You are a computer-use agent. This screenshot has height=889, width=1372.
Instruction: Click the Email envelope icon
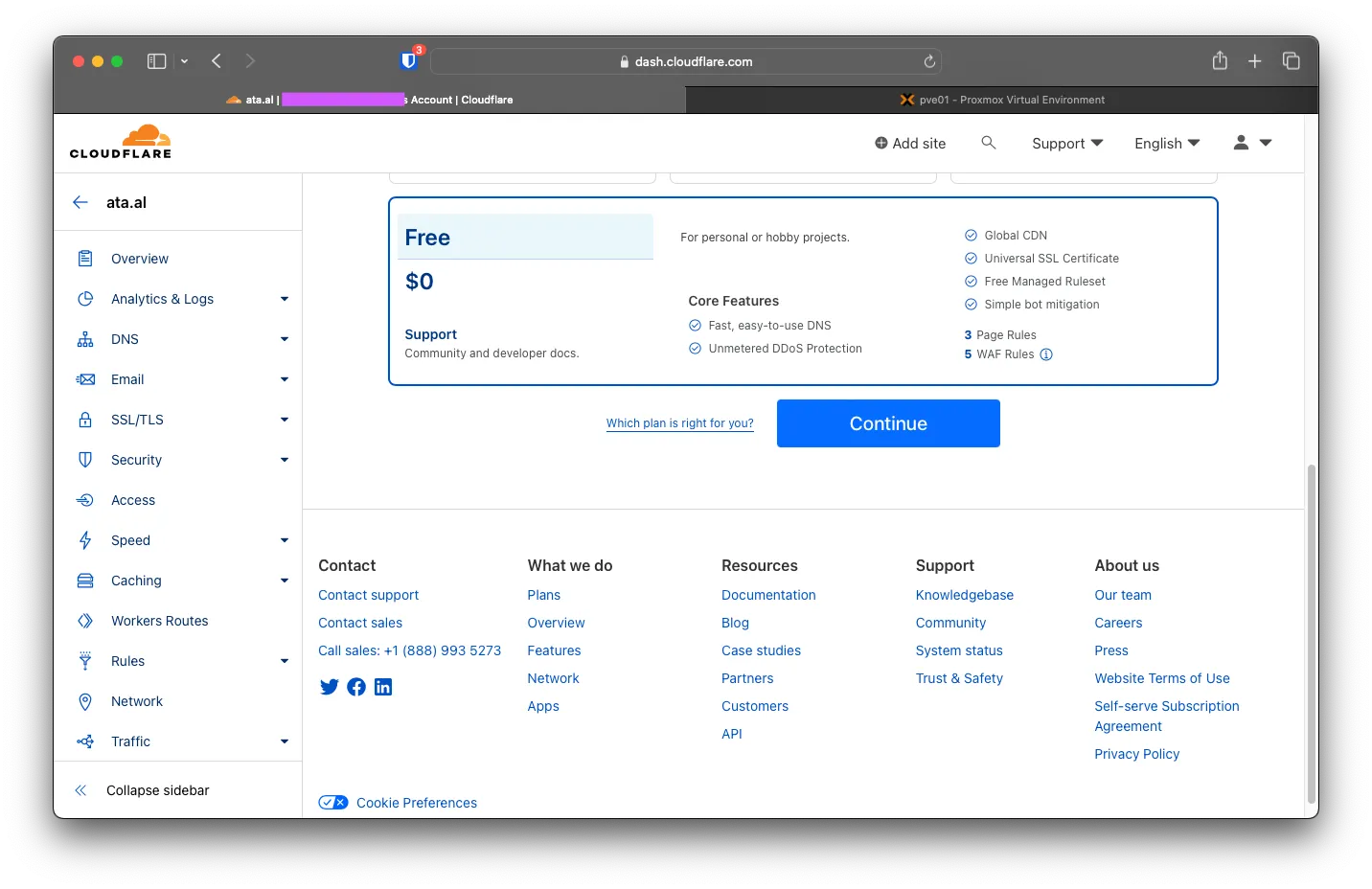pos(85,379)
